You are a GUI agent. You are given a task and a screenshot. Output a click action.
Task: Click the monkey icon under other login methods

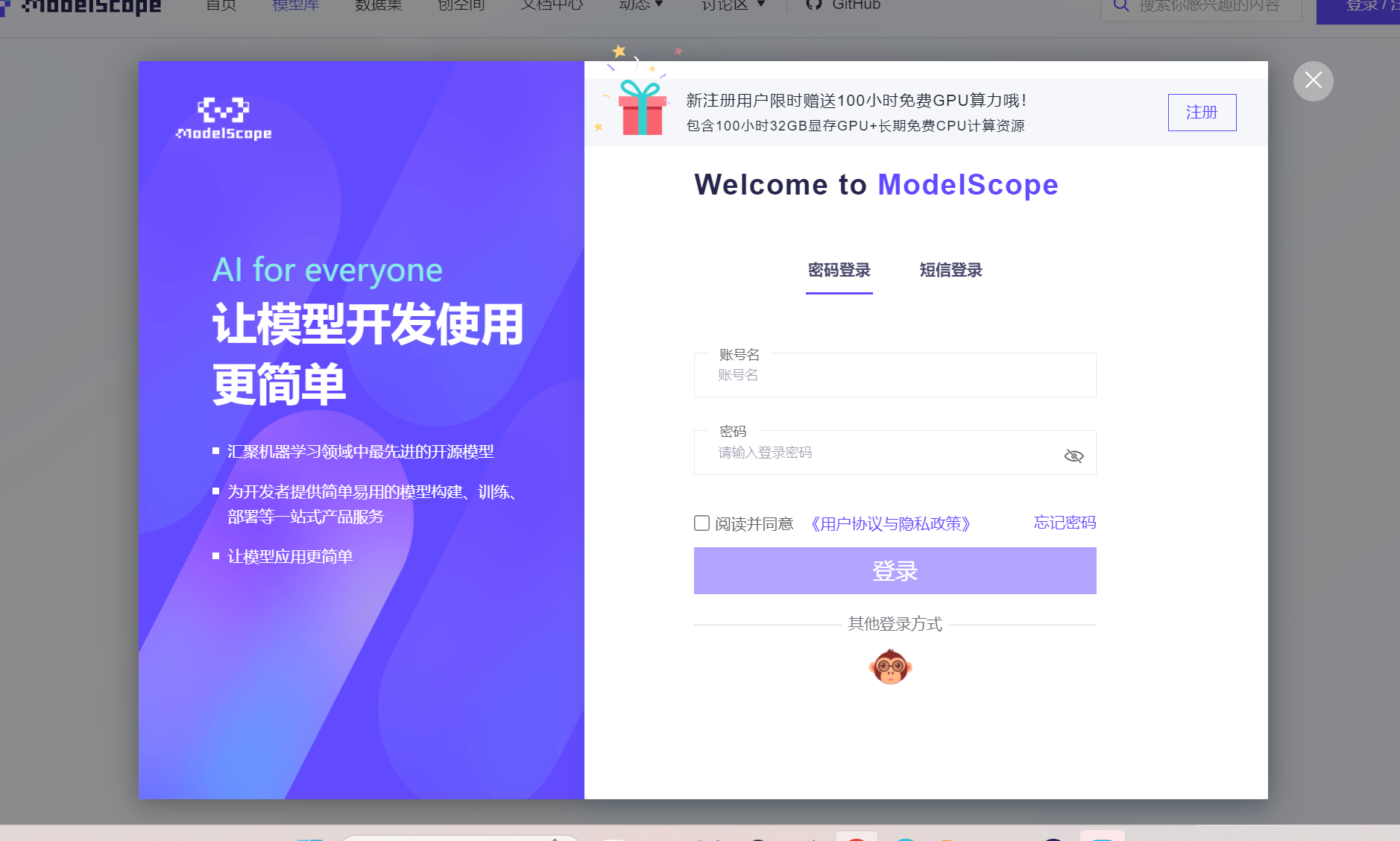pyautogui.click(x=890, y=667)
